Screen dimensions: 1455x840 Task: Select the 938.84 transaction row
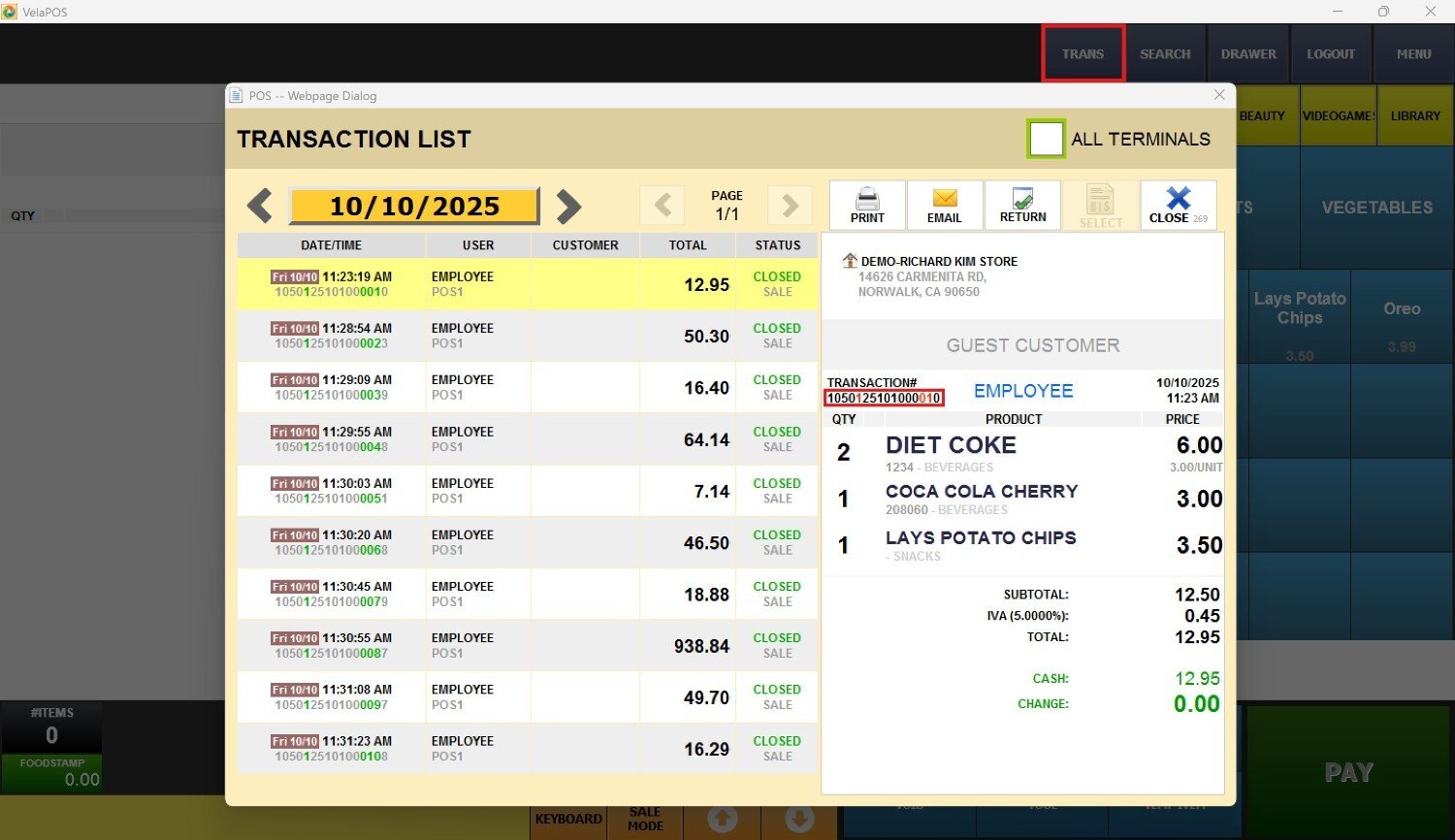pos(527,646)
